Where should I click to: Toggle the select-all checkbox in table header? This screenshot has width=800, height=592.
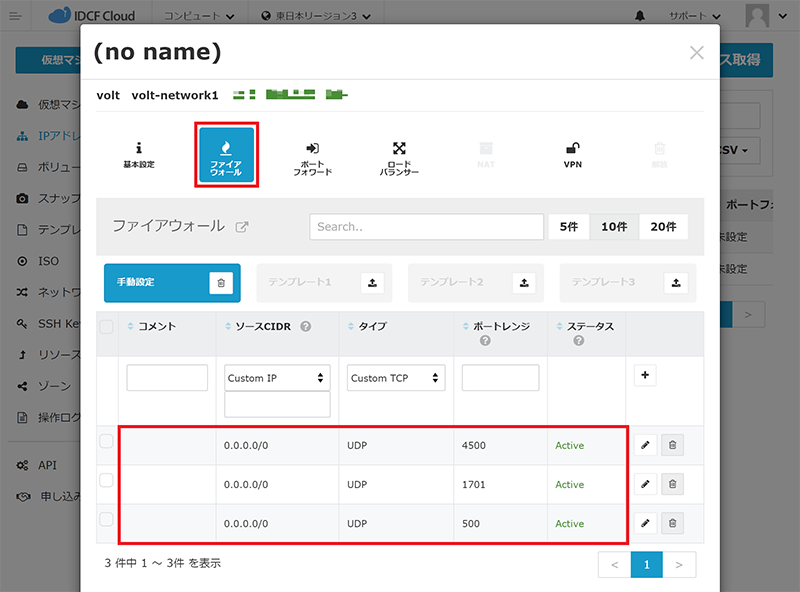pyautogui.click(x=107, y=326)
